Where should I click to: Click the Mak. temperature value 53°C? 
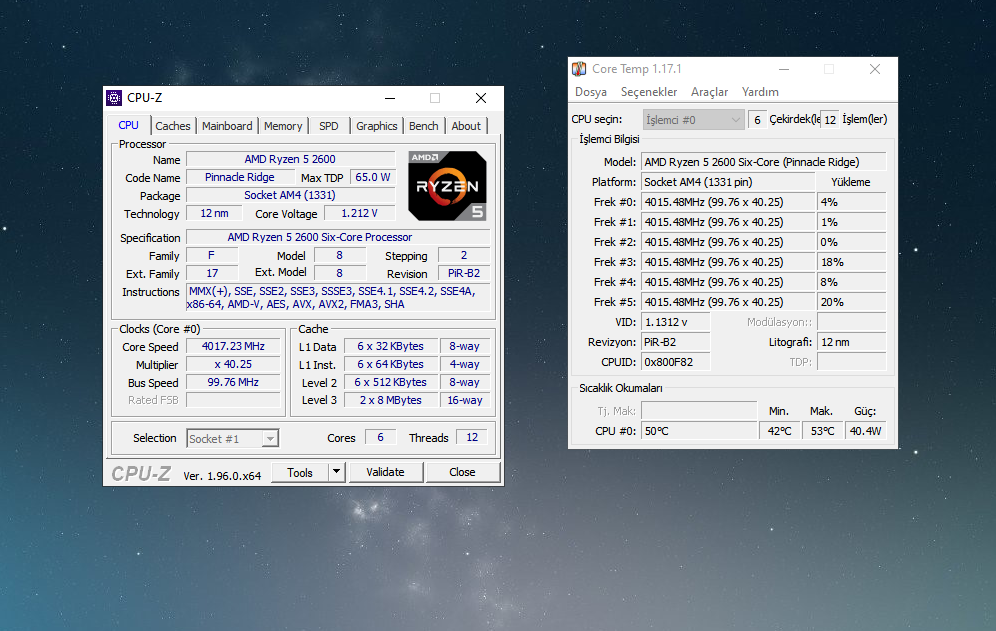pyautogui.click(x=823, y=431)
